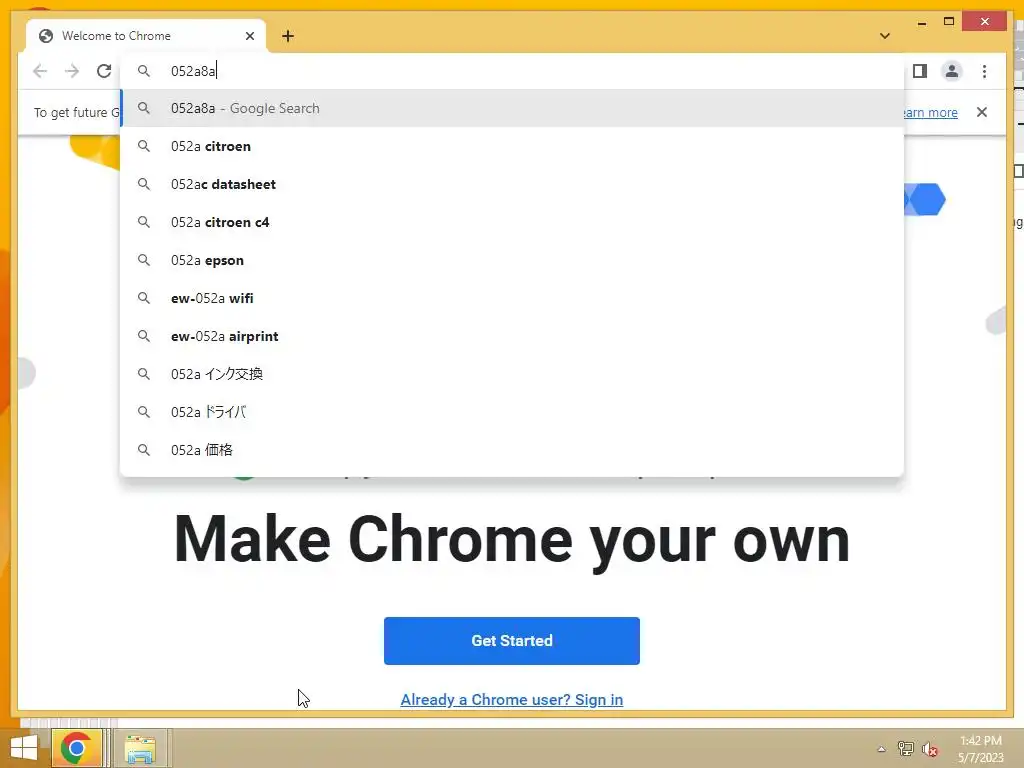Open the profile avatar menu
Image resolution: width=1024 pixels, height=768 pixels.
tap(952, 71)
